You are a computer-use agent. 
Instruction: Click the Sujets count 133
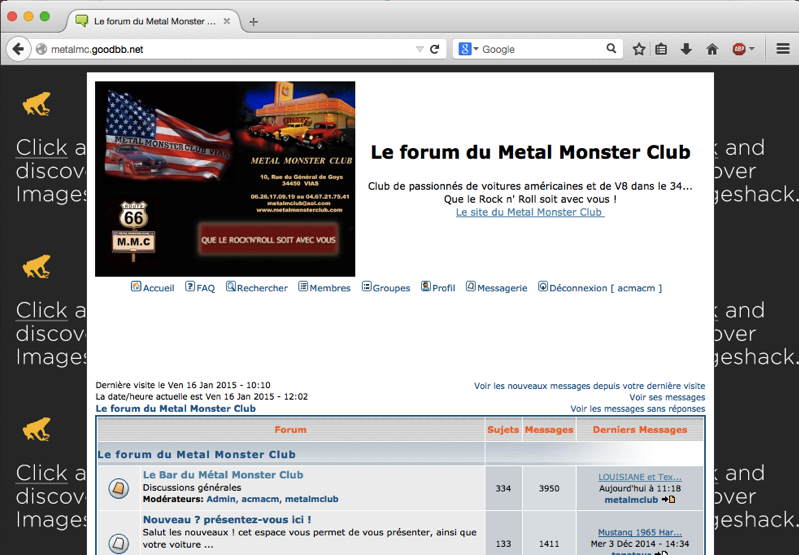click(503, 544)
